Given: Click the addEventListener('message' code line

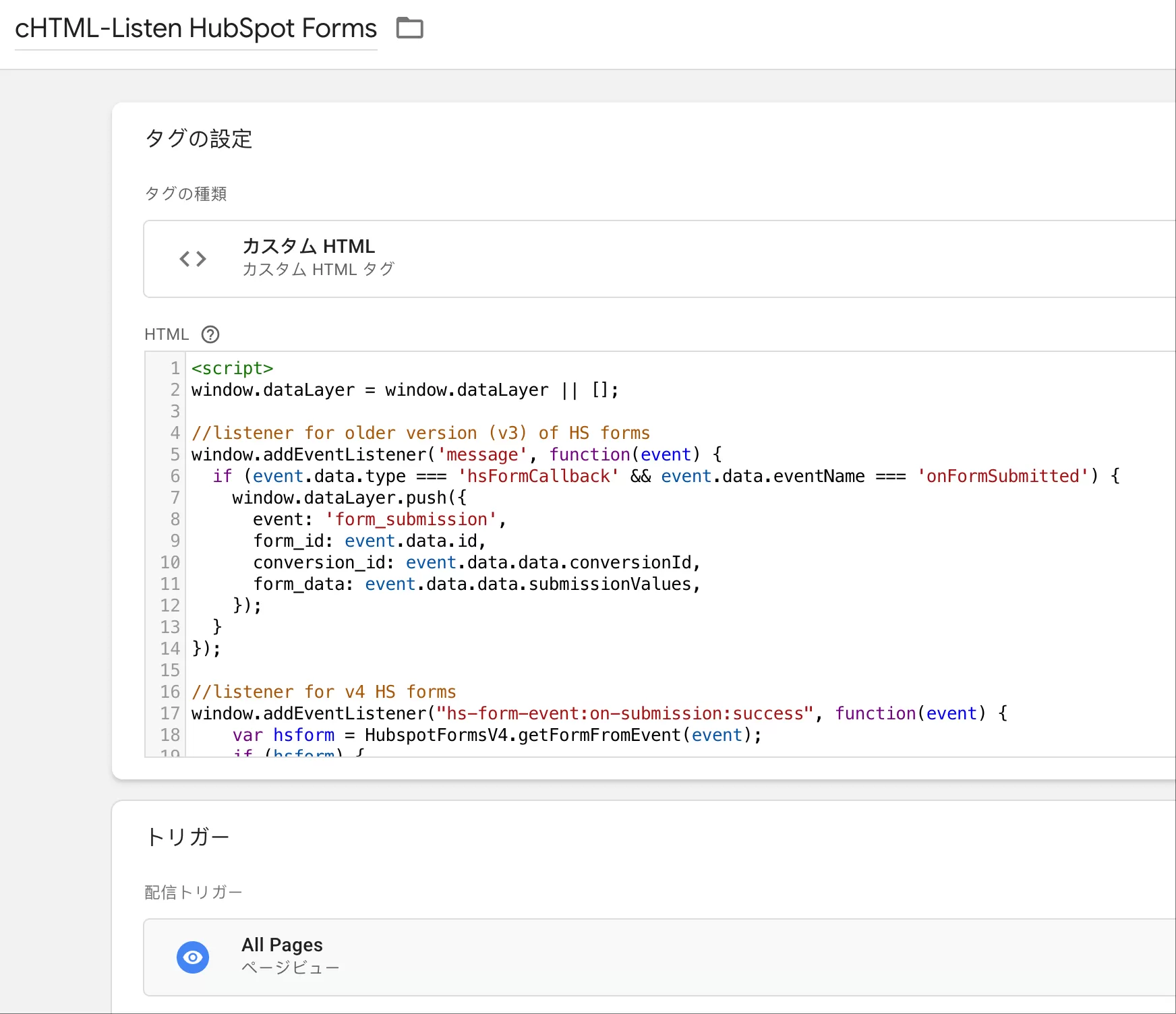Looking at the screenshot, I should coord(457,454).
